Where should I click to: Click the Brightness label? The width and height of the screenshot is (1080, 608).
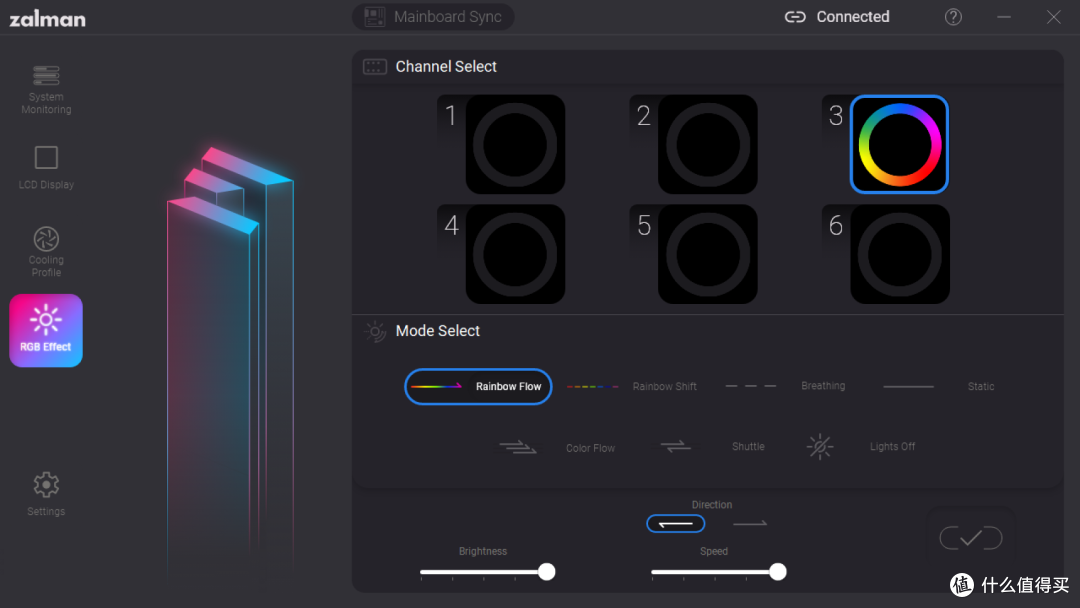483,551
